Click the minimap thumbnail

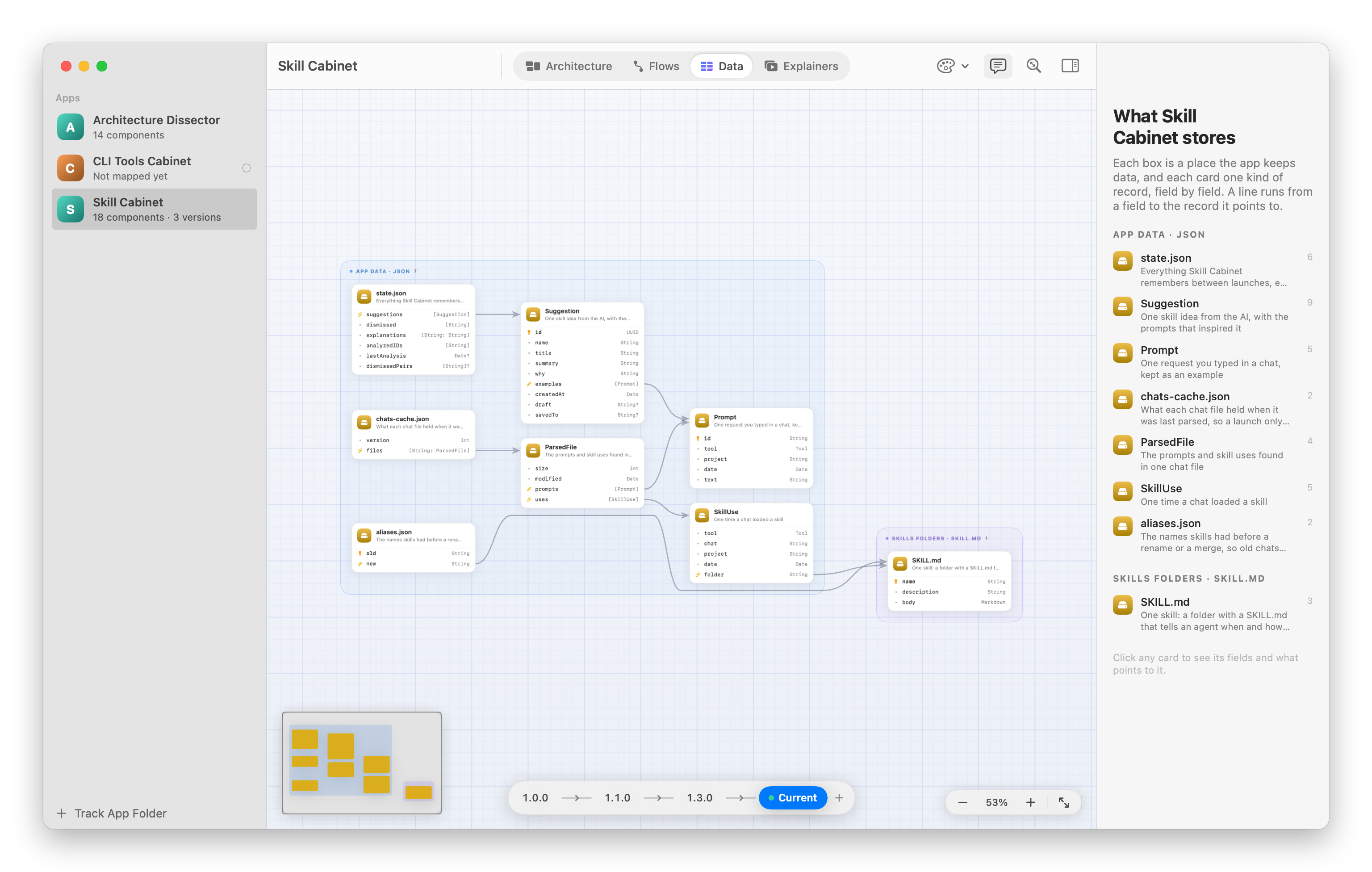pos(361,763)
